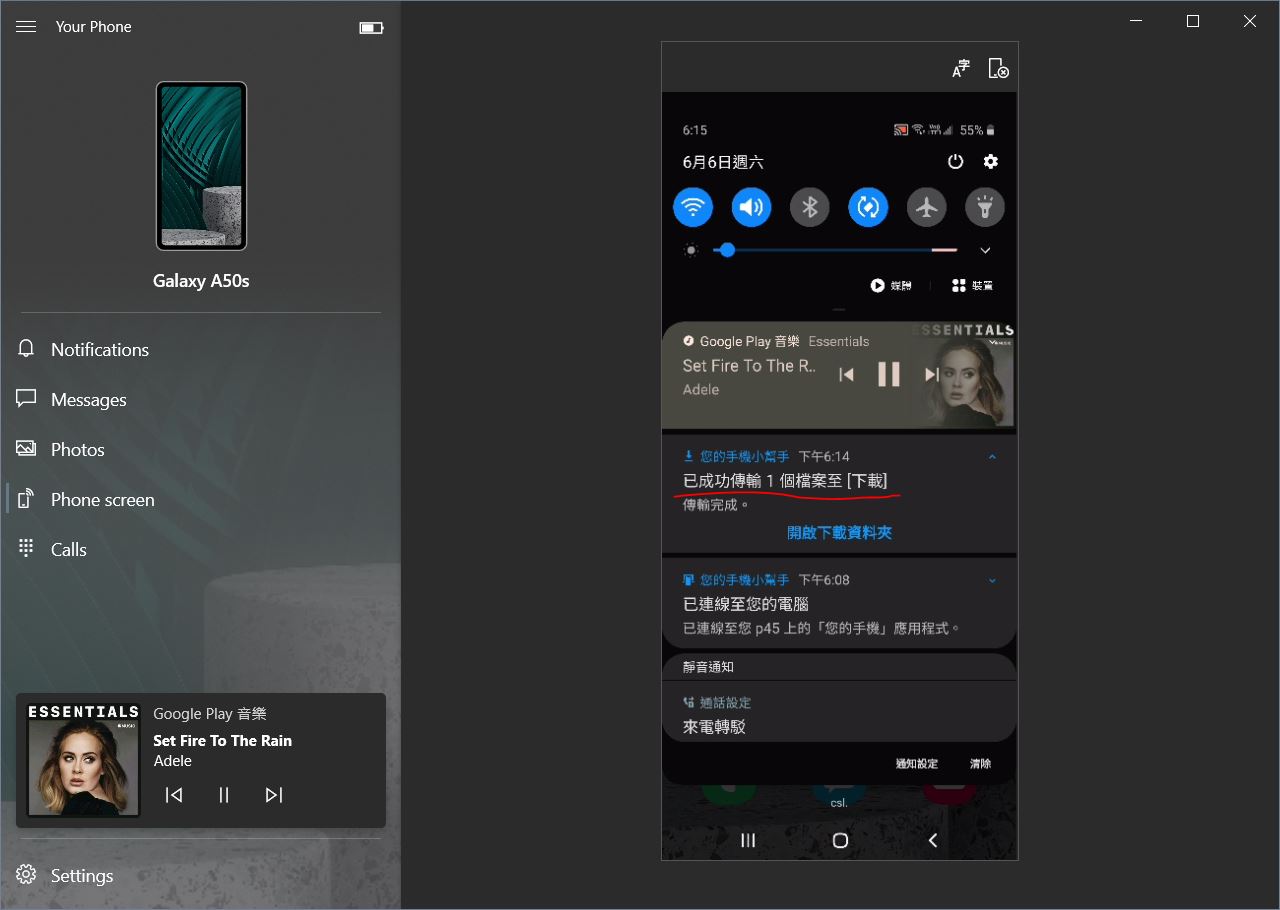Maximize the Your Phone window

[x=1192, y=21]
